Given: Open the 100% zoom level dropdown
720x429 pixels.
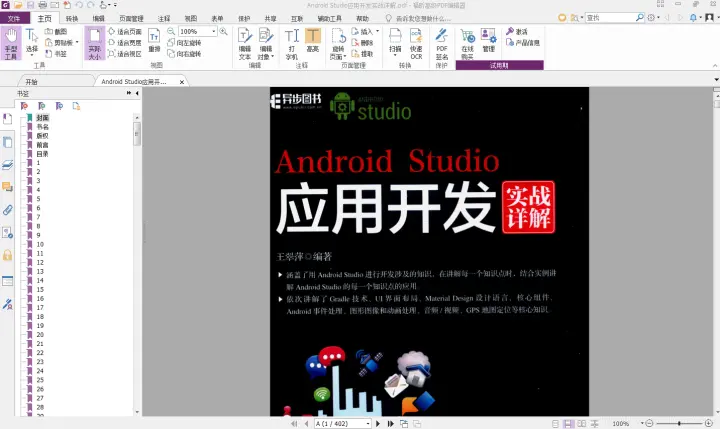Looking at the screenshot, I should point(214,31).
